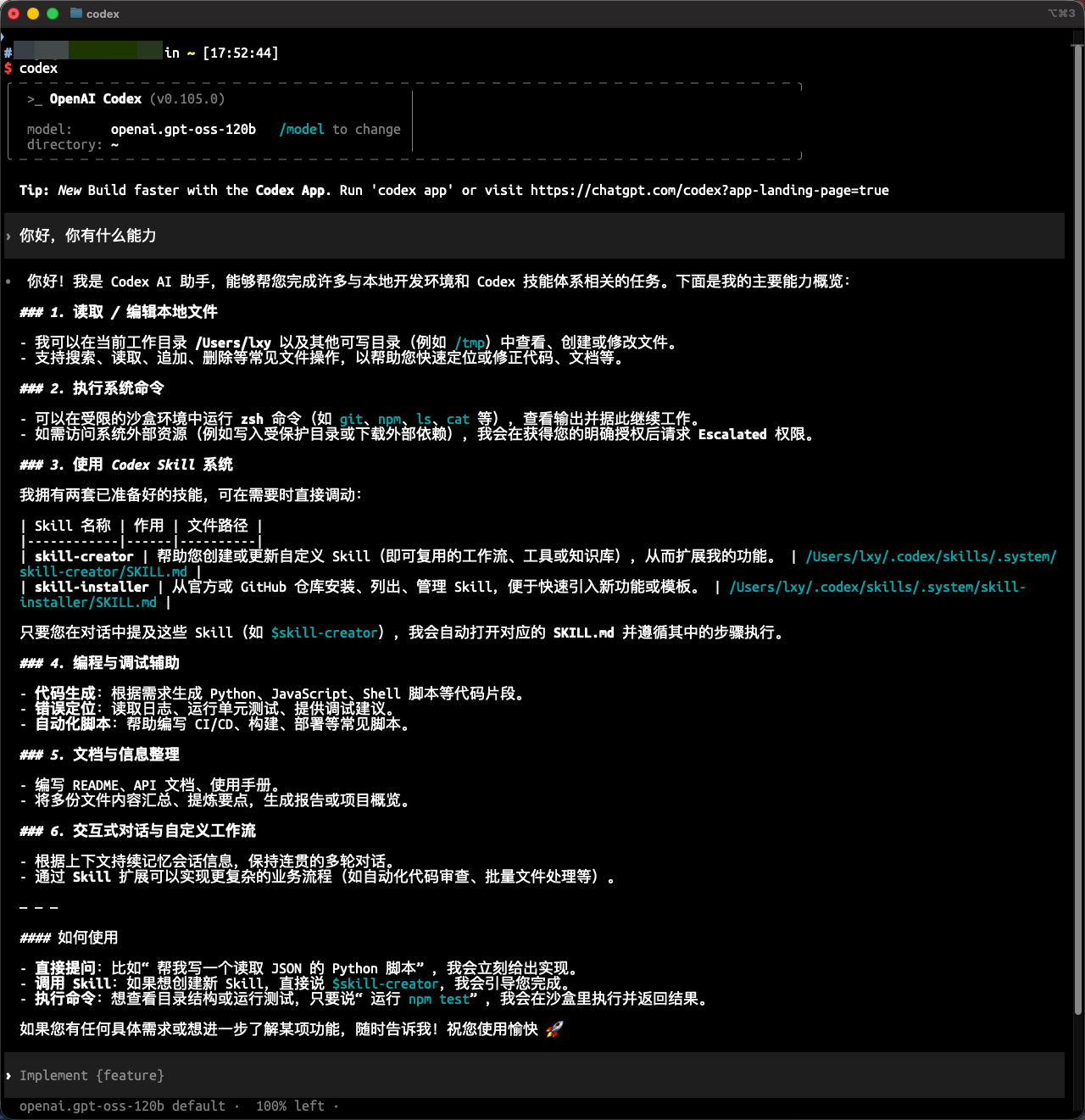
Task: Click the /model command in the header box
Action: [302, 130]
